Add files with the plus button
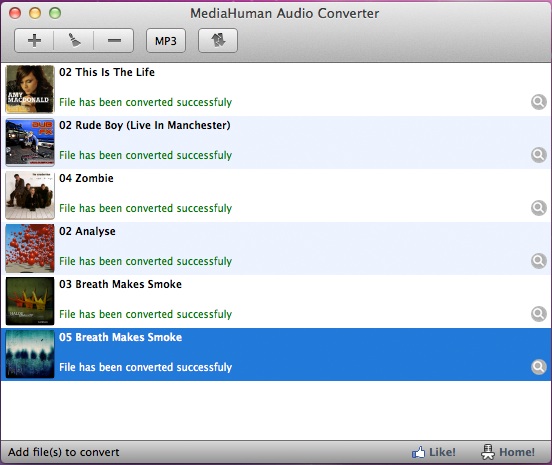The height and width of the screenshot is (465, 552). [34, 41]
